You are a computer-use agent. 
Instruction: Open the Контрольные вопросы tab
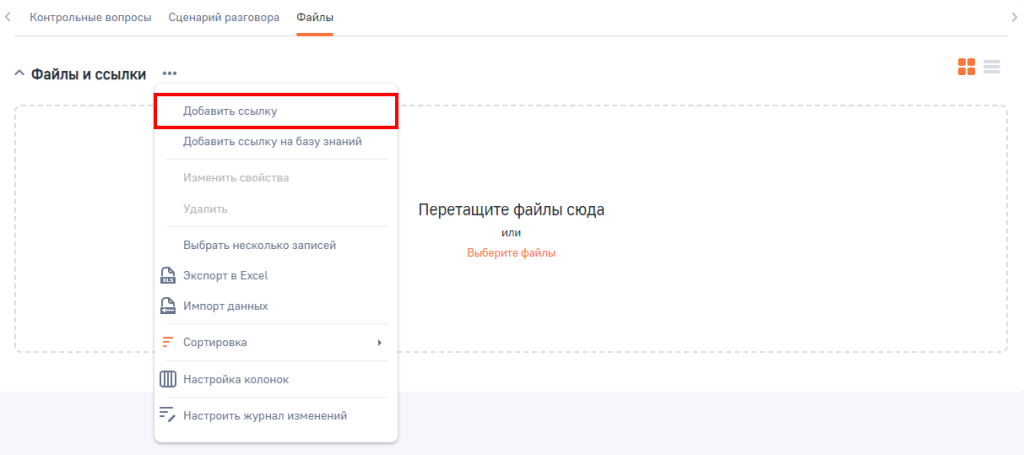click(x=91, y=18)
